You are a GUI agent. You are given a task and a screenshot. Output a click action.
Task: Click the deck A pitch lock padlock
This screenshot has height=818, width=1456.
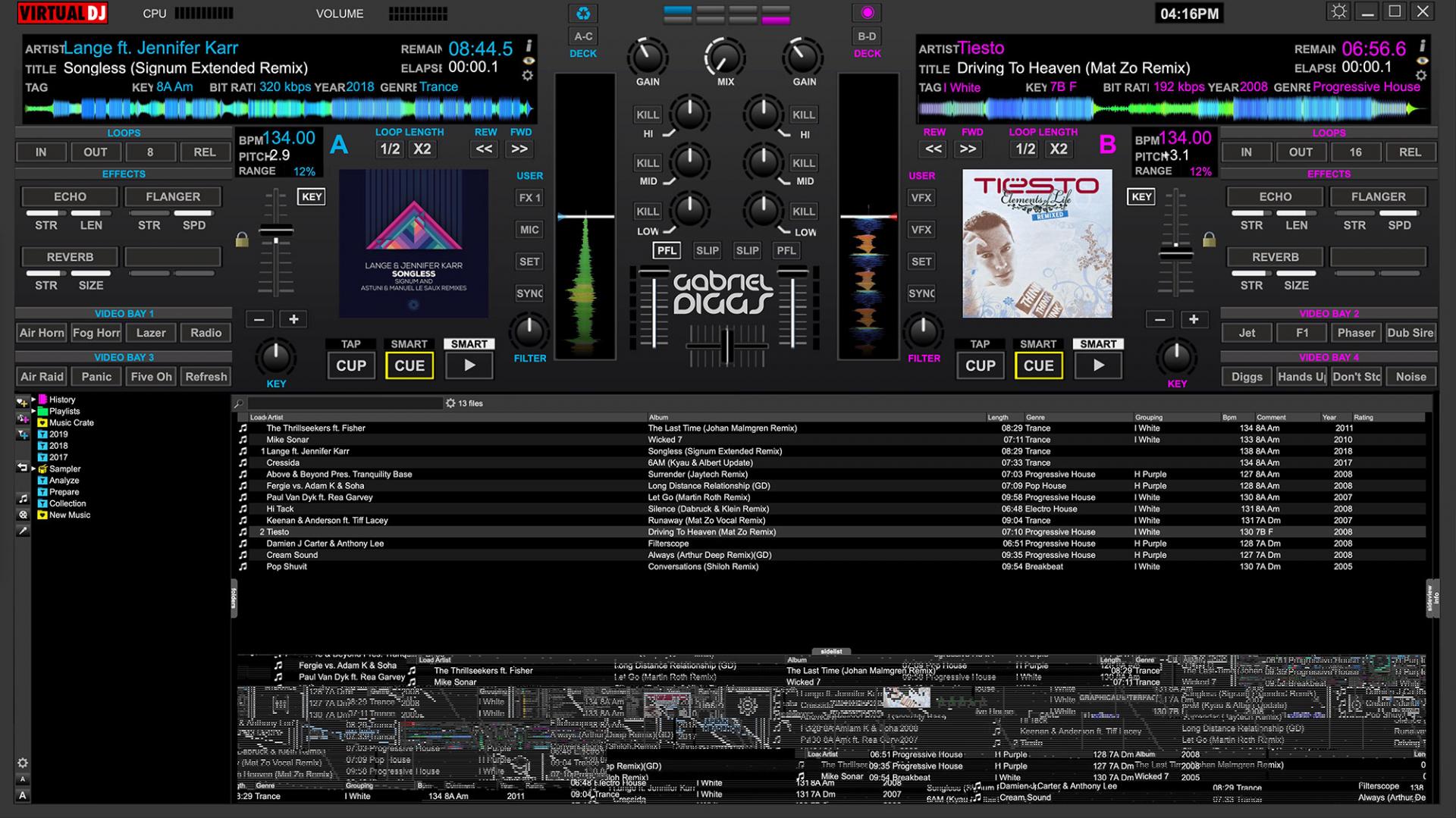click(x=242, y=240)
